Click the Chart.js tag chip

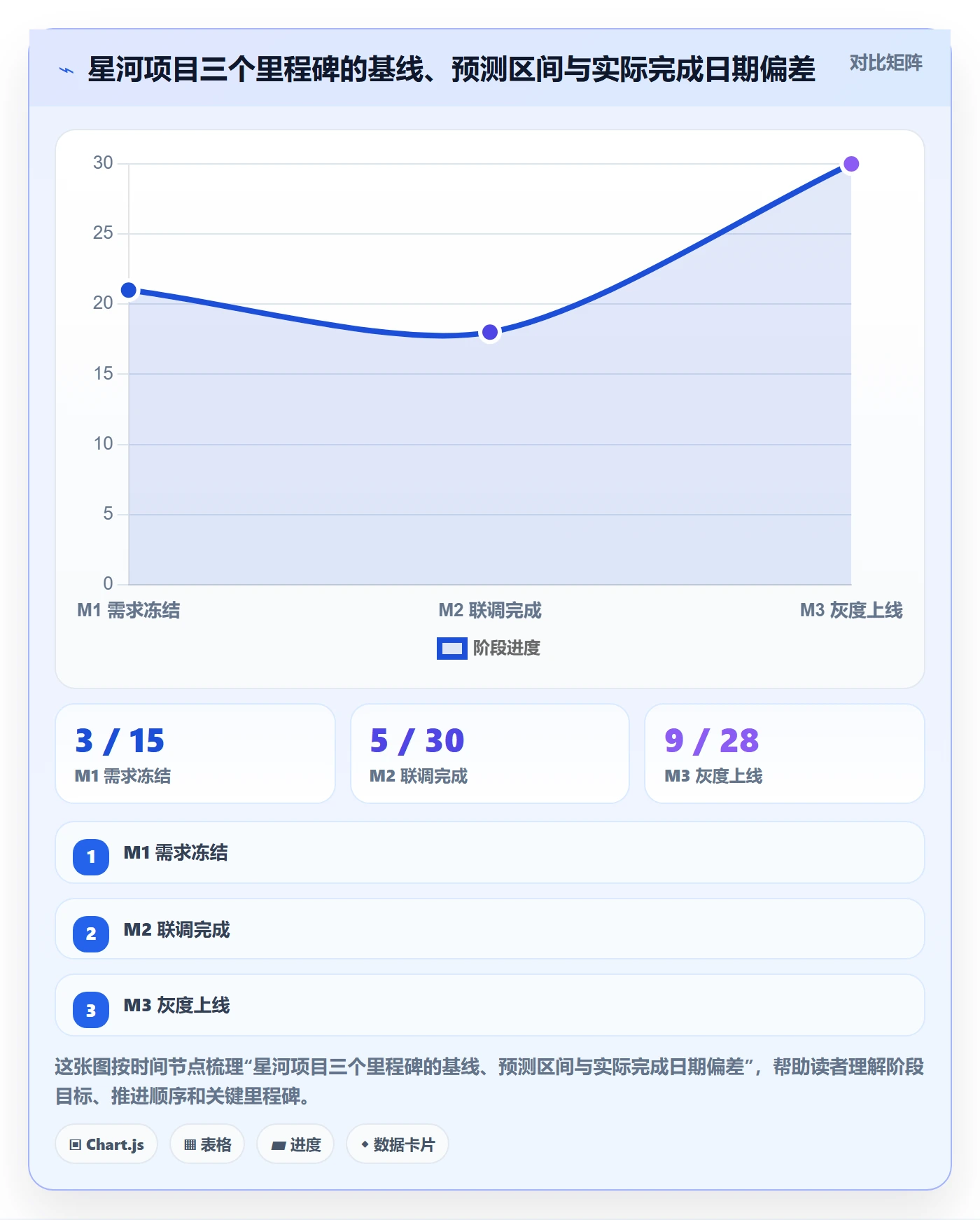tap(106, 1144)
